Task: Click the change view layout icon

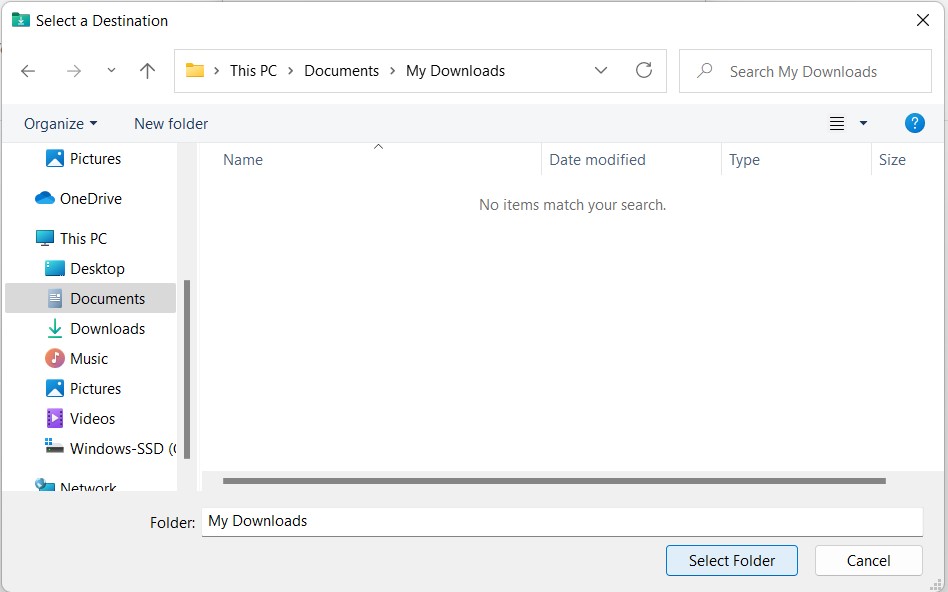Action: [x=837, y=124]
